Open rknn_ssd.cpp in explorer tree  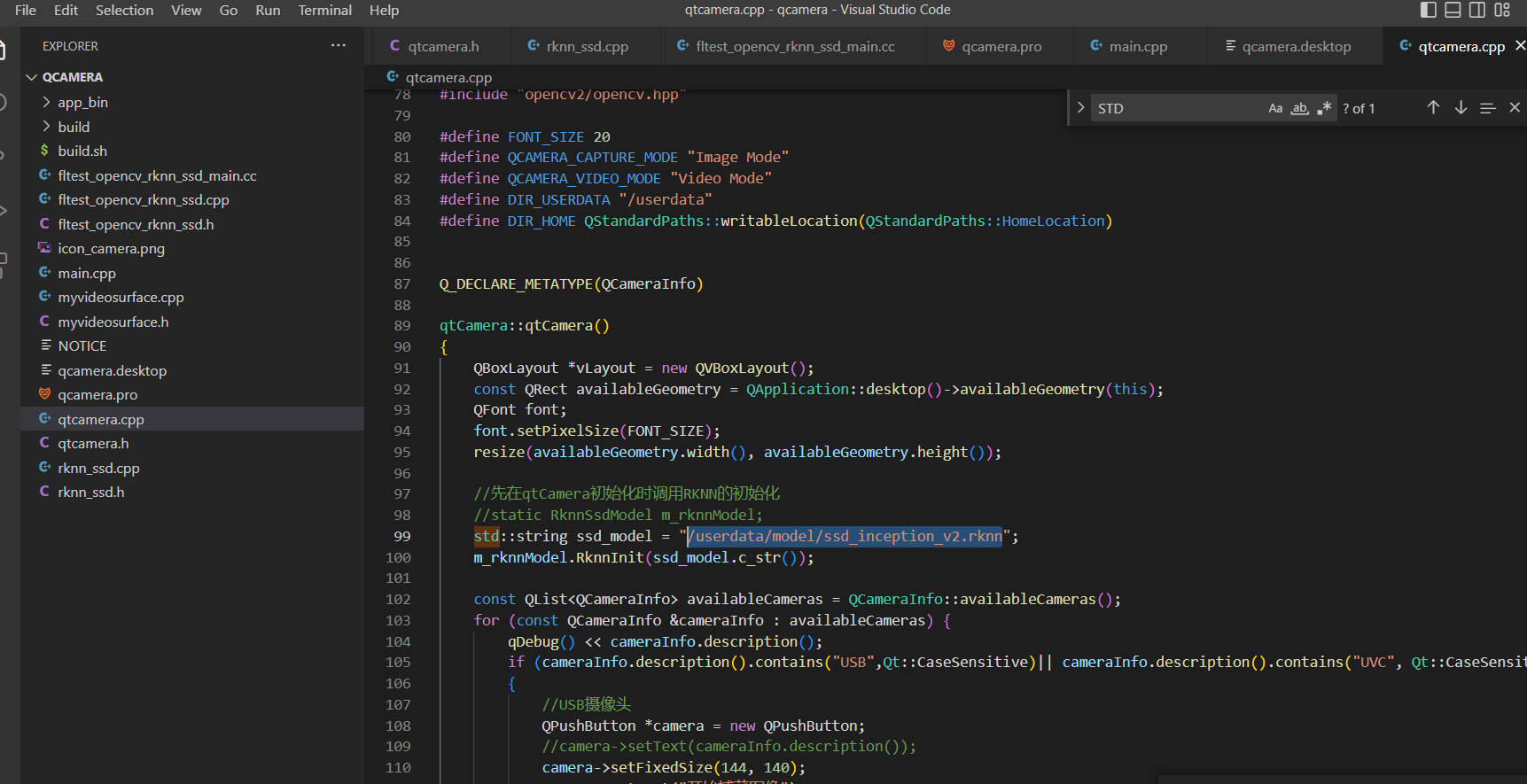(192, 468)
